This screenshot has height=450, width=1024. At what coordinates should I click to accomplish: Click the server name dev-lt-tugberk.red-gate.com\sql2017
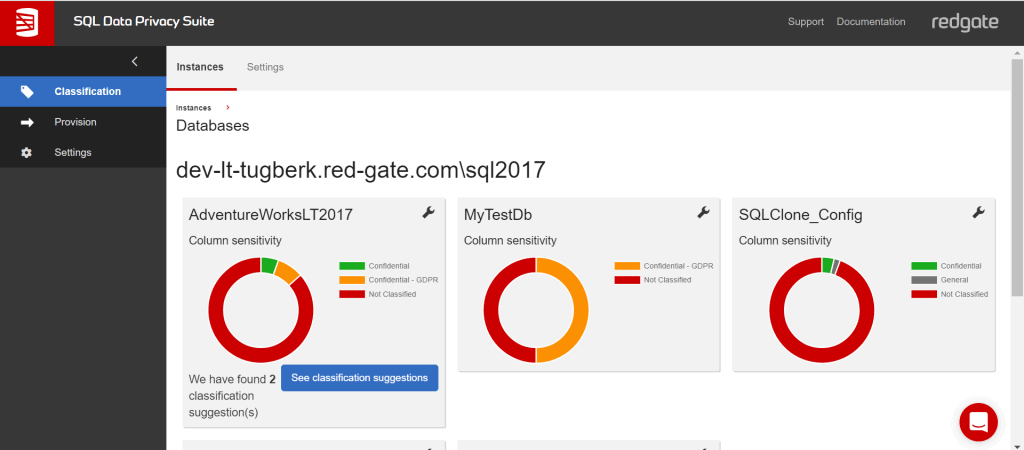click(360, 170)
